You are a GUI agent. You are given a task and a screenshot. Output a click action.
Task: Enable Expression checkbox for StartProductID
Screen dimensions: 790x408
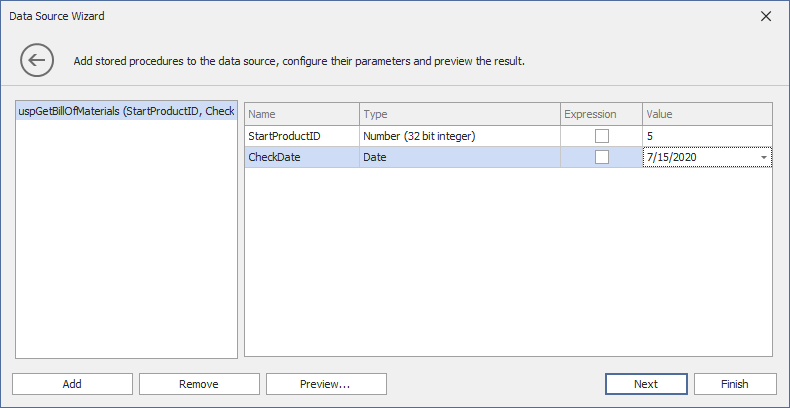602,136
